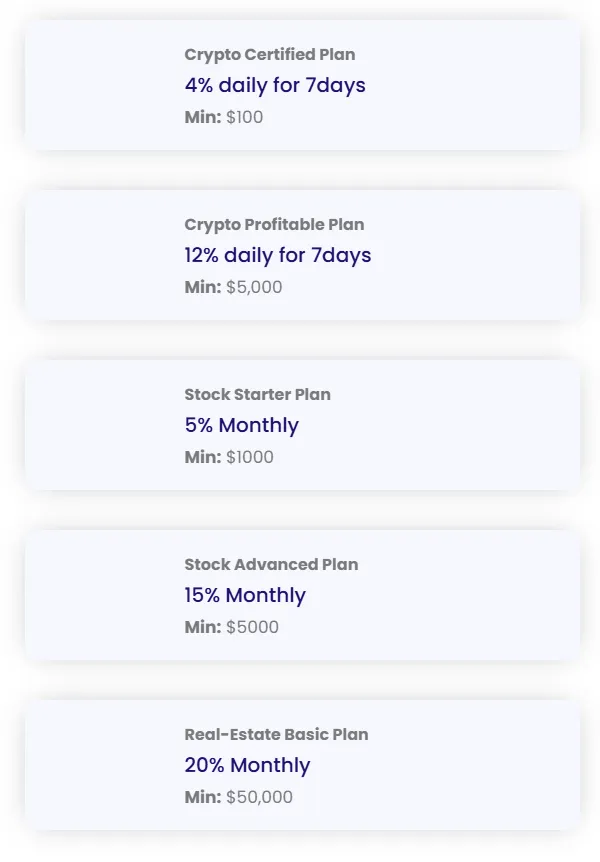Open the Stock Advanced Plan title

pyautogui.click(x=271, y=565)
